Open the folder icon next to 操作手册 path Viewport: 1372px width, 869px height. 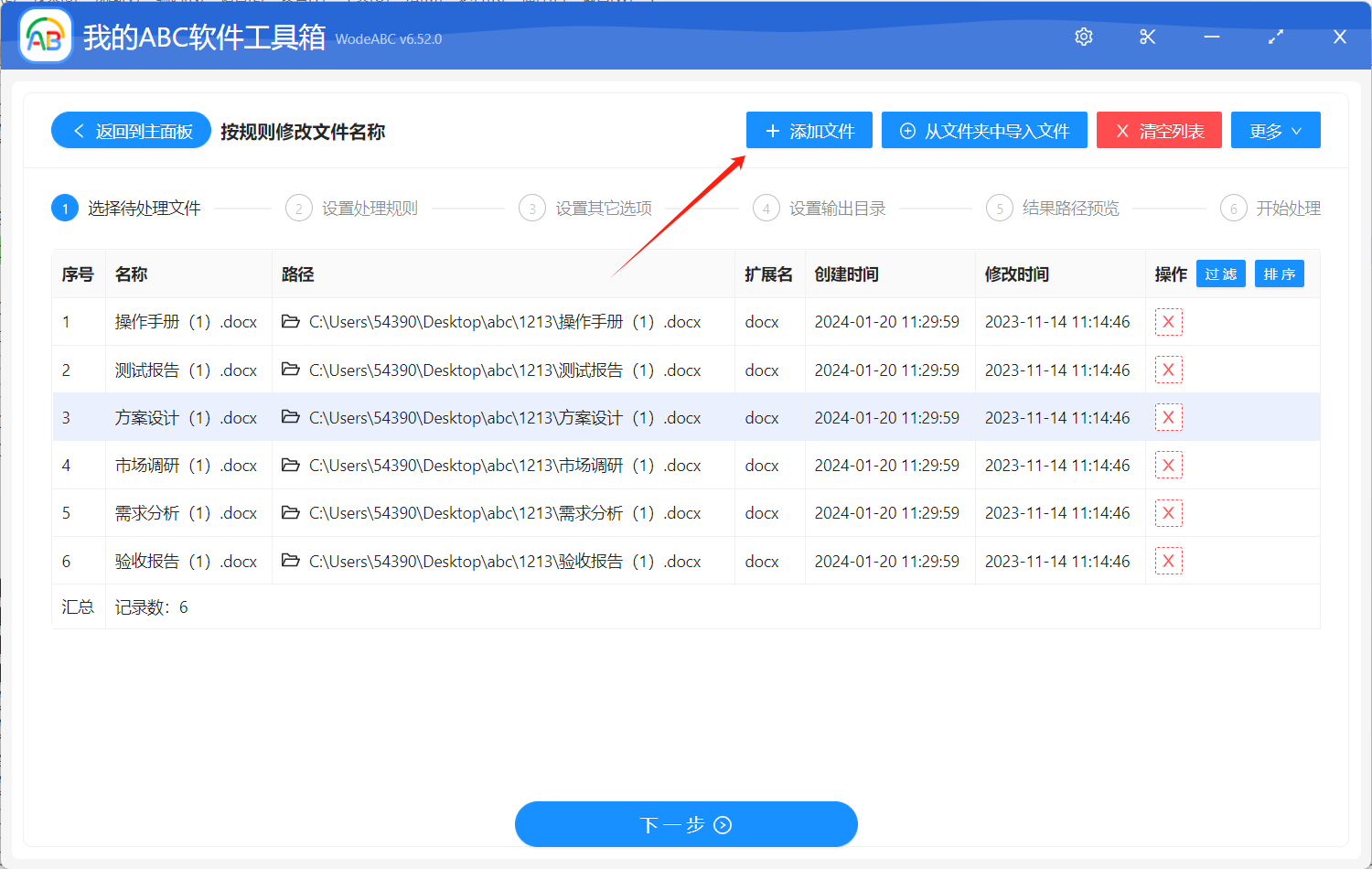click(x=289, y=321)
